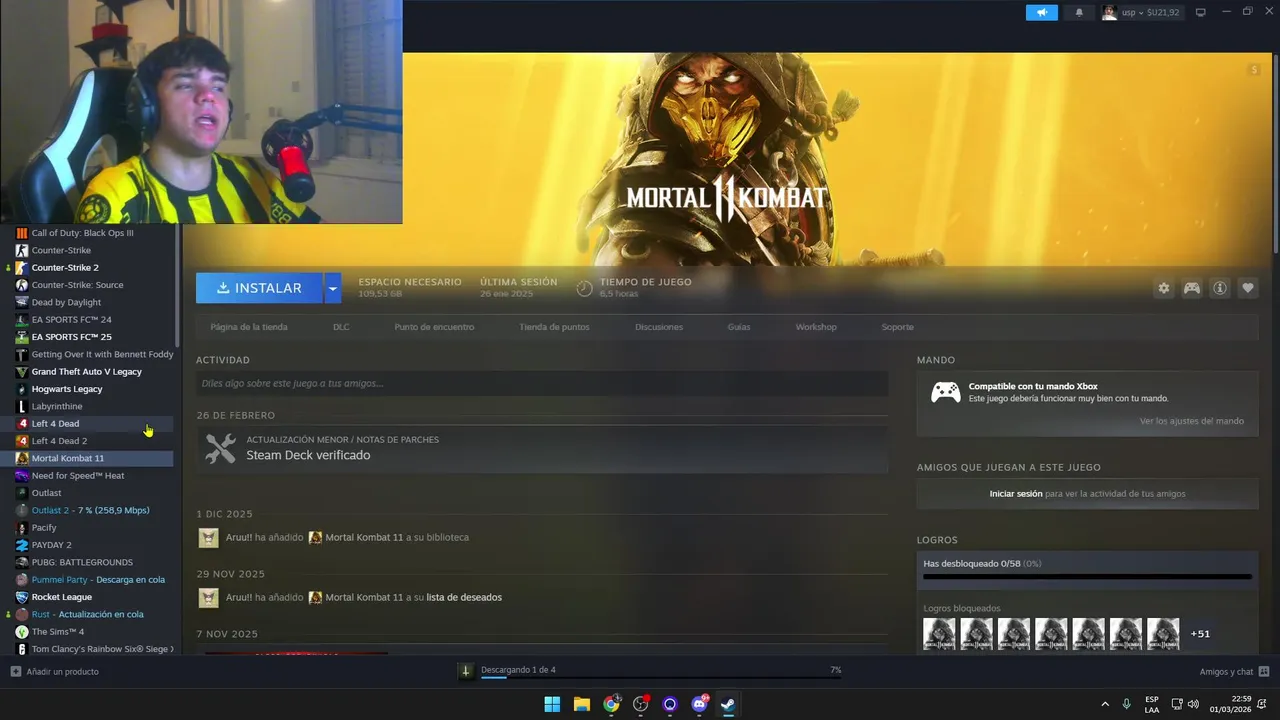Select Pacify in the library list

(44, 528)
